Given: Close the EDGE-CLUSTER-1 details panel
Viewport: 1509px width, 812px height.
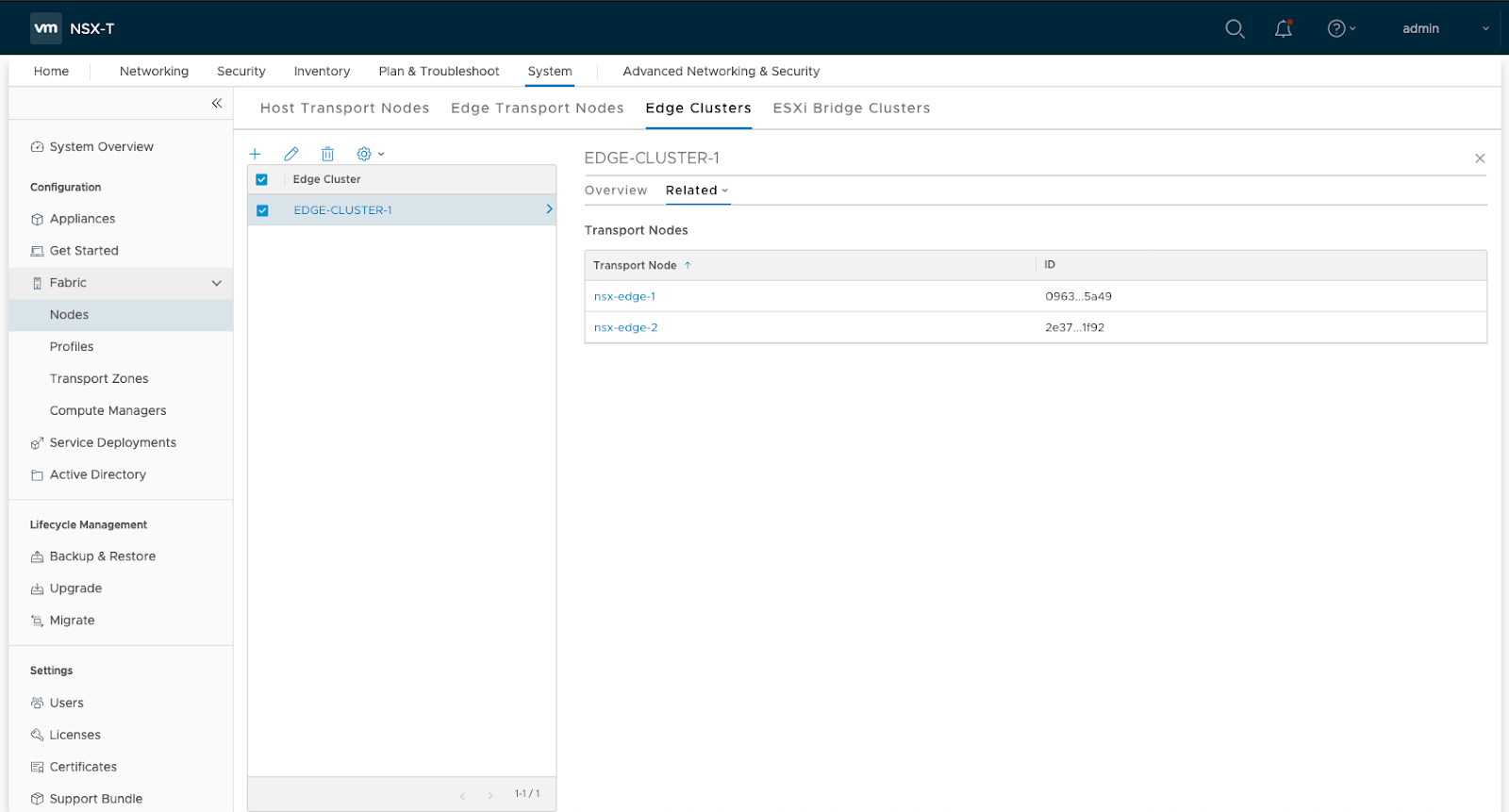Looking at the screenshot, I should [x=1480, y=158].
